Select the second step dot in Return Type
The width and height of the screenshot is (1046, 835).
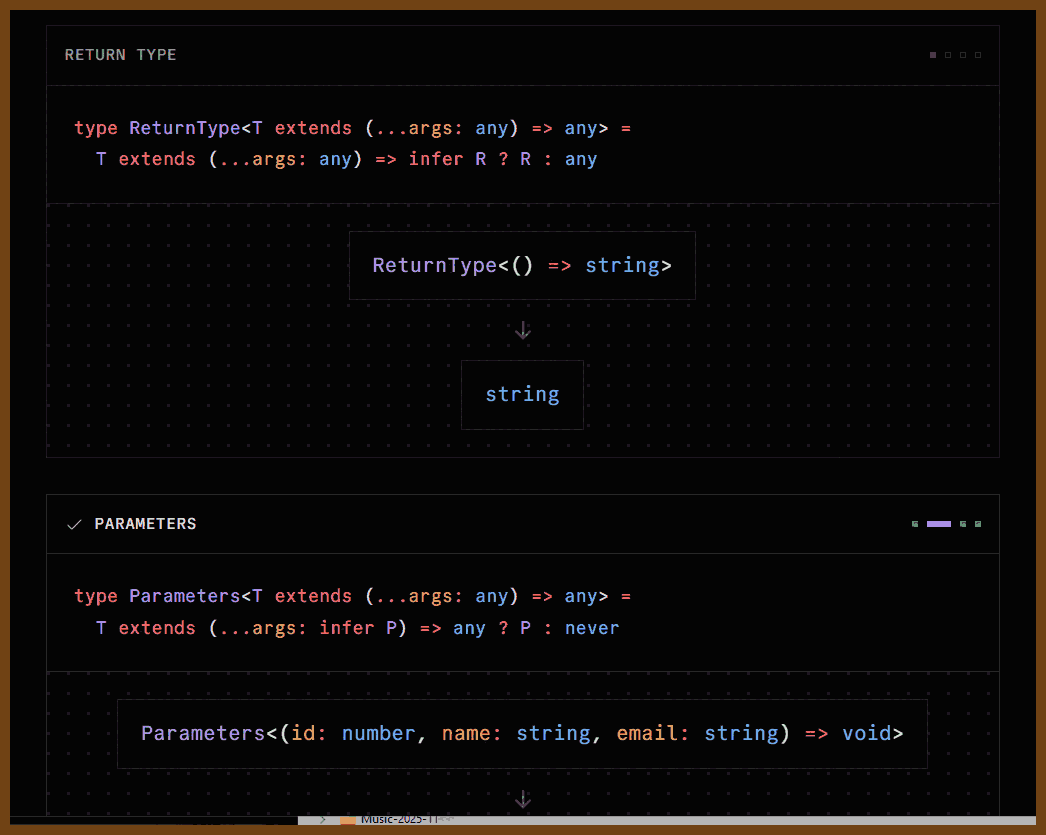pos(948,55)
